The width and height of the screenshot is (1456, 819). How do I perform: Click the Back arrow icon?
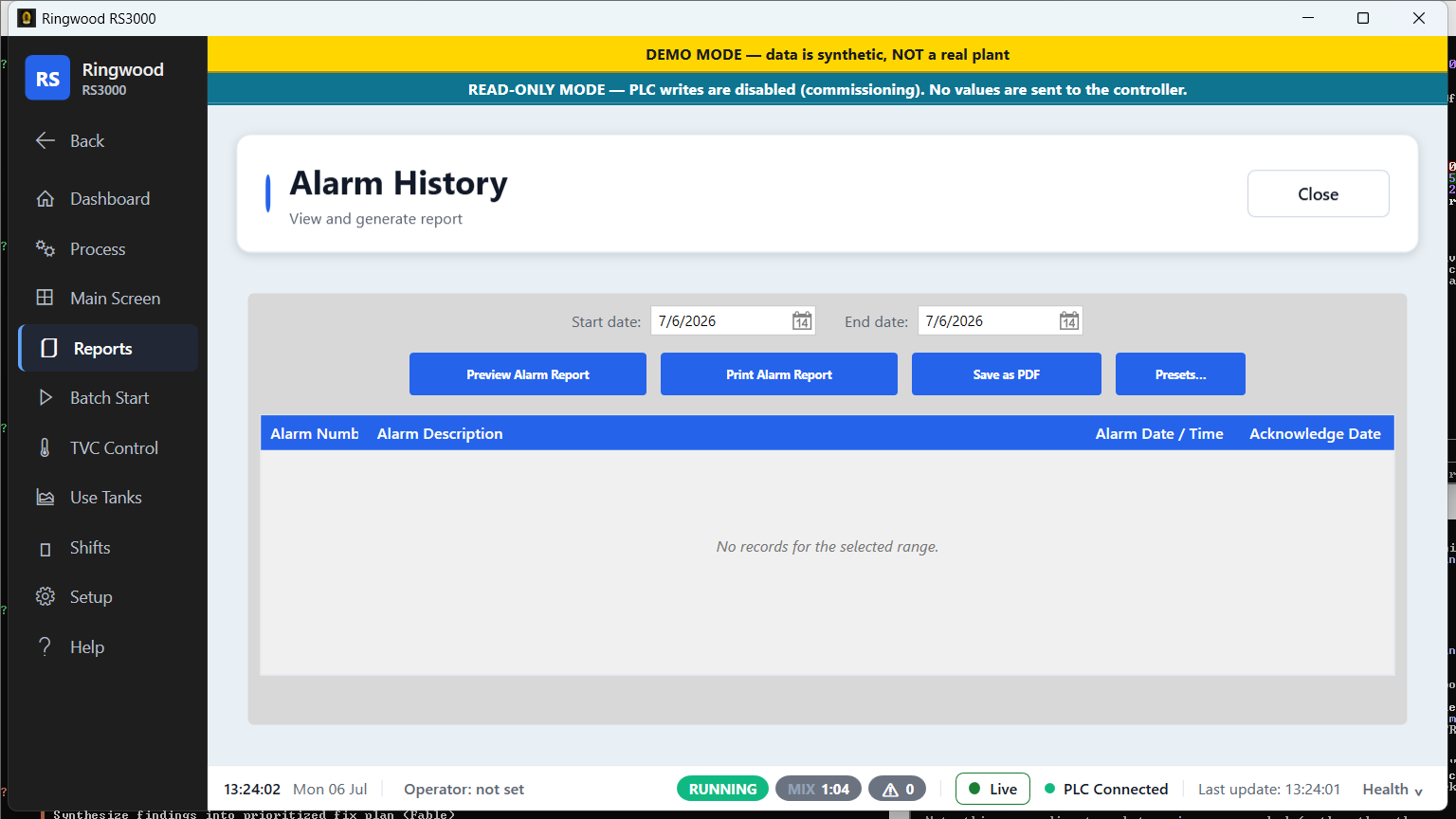(45, 141)
